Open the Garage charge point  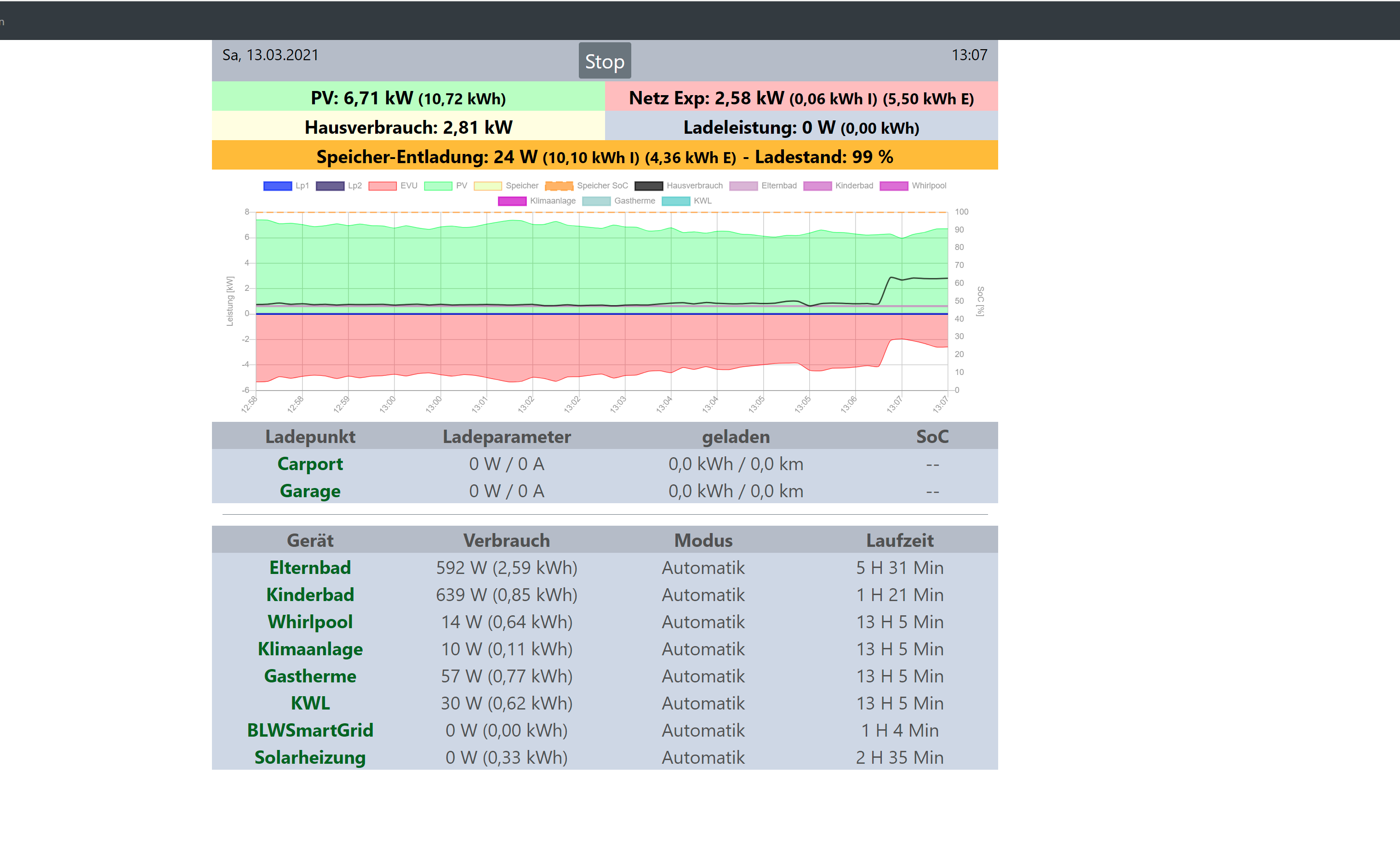(310, 491)
